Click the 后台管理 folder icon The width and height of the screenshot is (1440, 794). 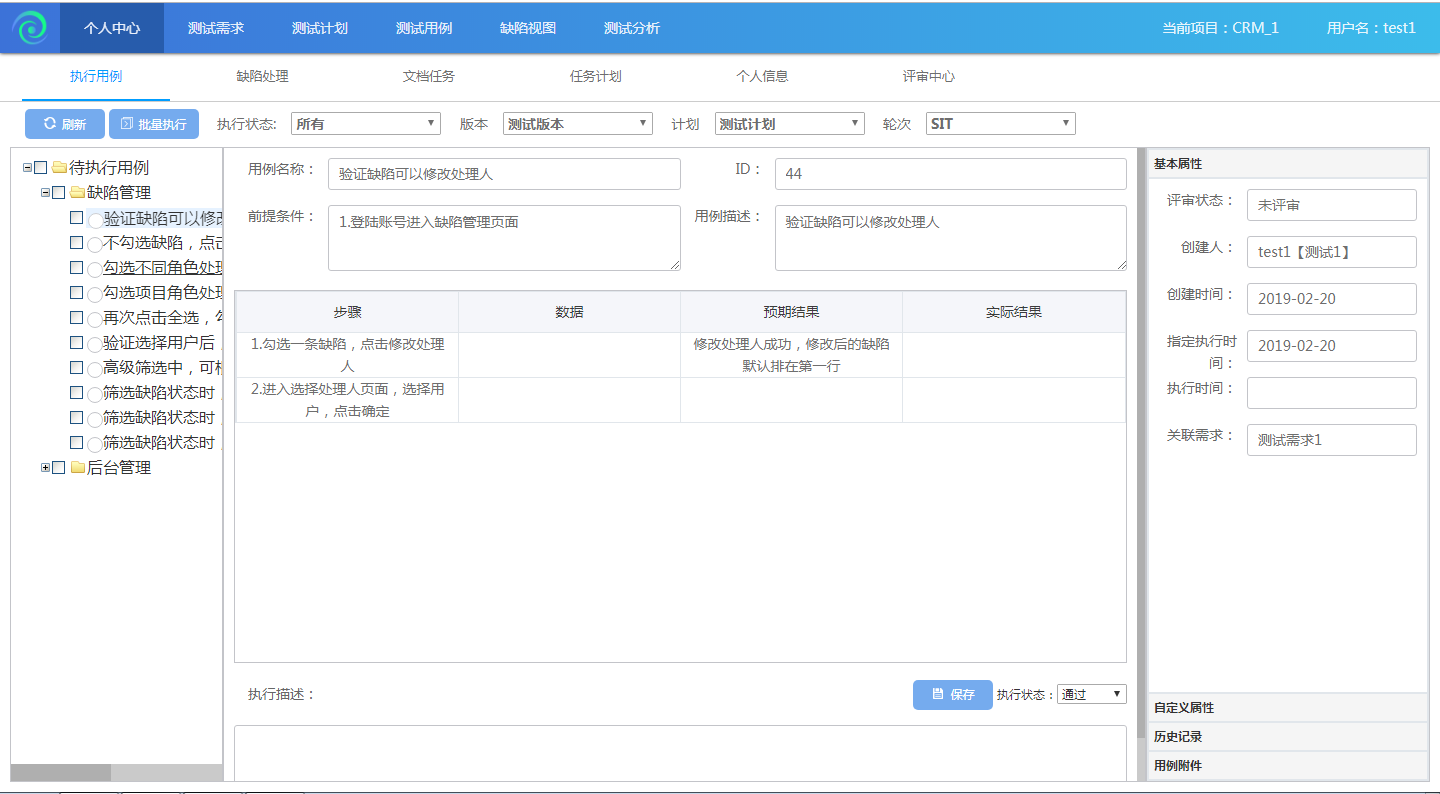click(77, 468)
